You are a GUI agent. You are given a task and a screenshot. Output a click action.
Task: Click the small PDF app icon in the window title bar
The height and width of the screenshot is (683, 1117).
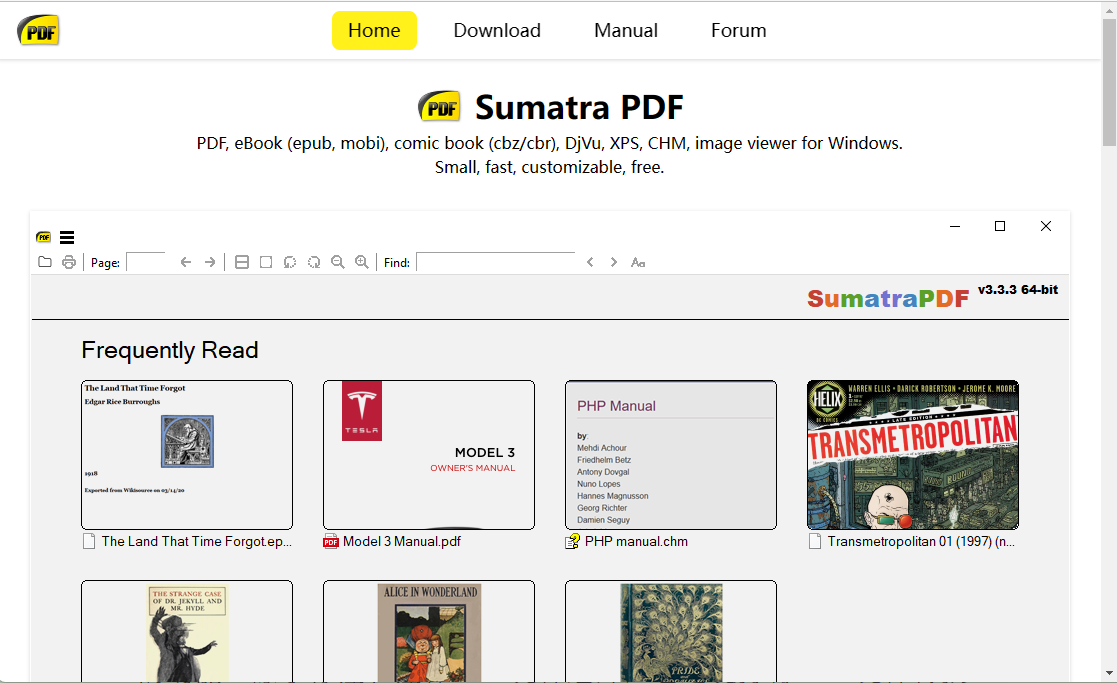(43, 237)
